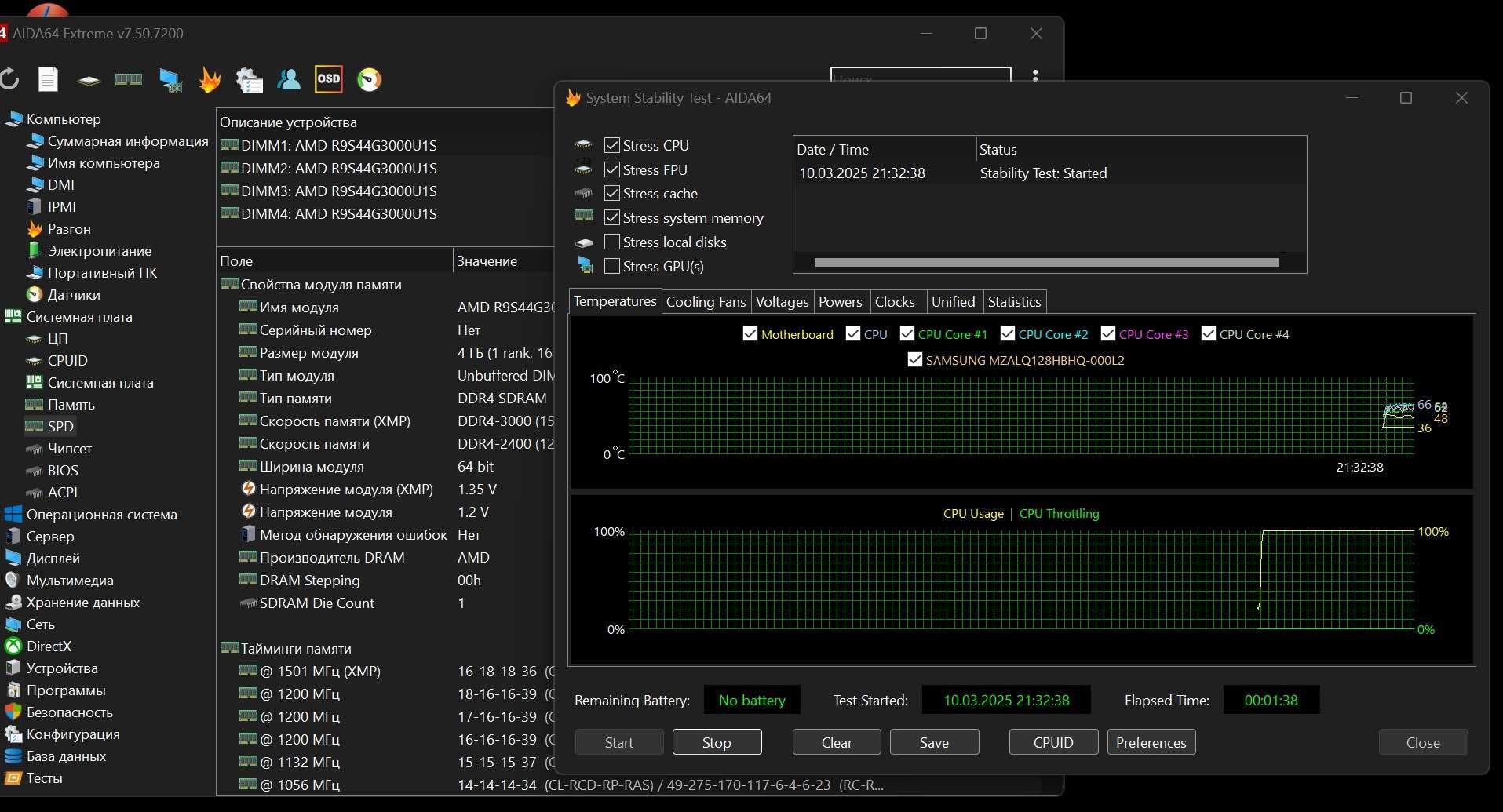1503x812 pixels.
Task: Select the Чипсет tree item
Action: point(59,449)
